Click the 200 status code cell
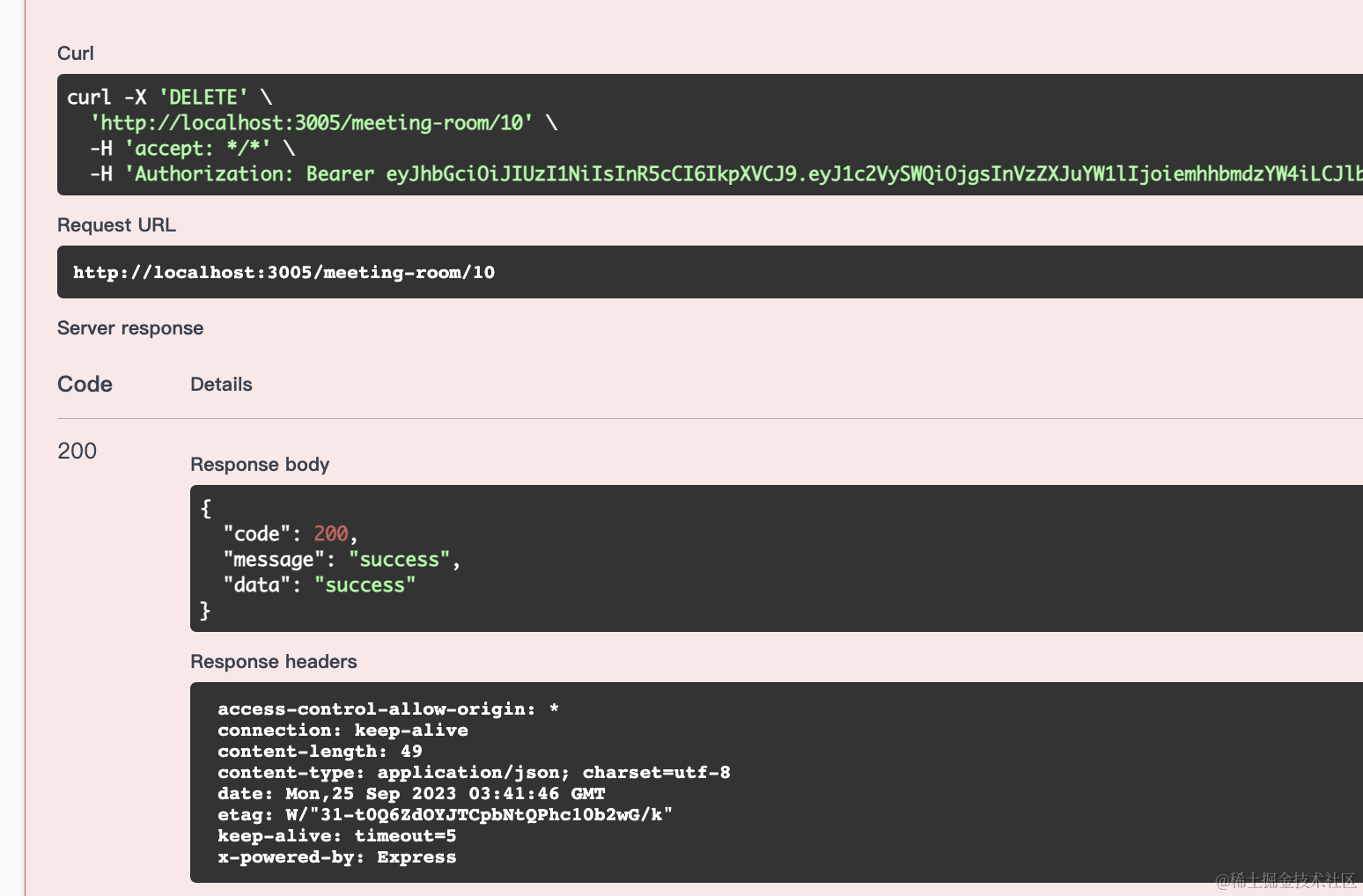Image resolution: width=1363 pixels, height=896 pixels. pos(77,452)
